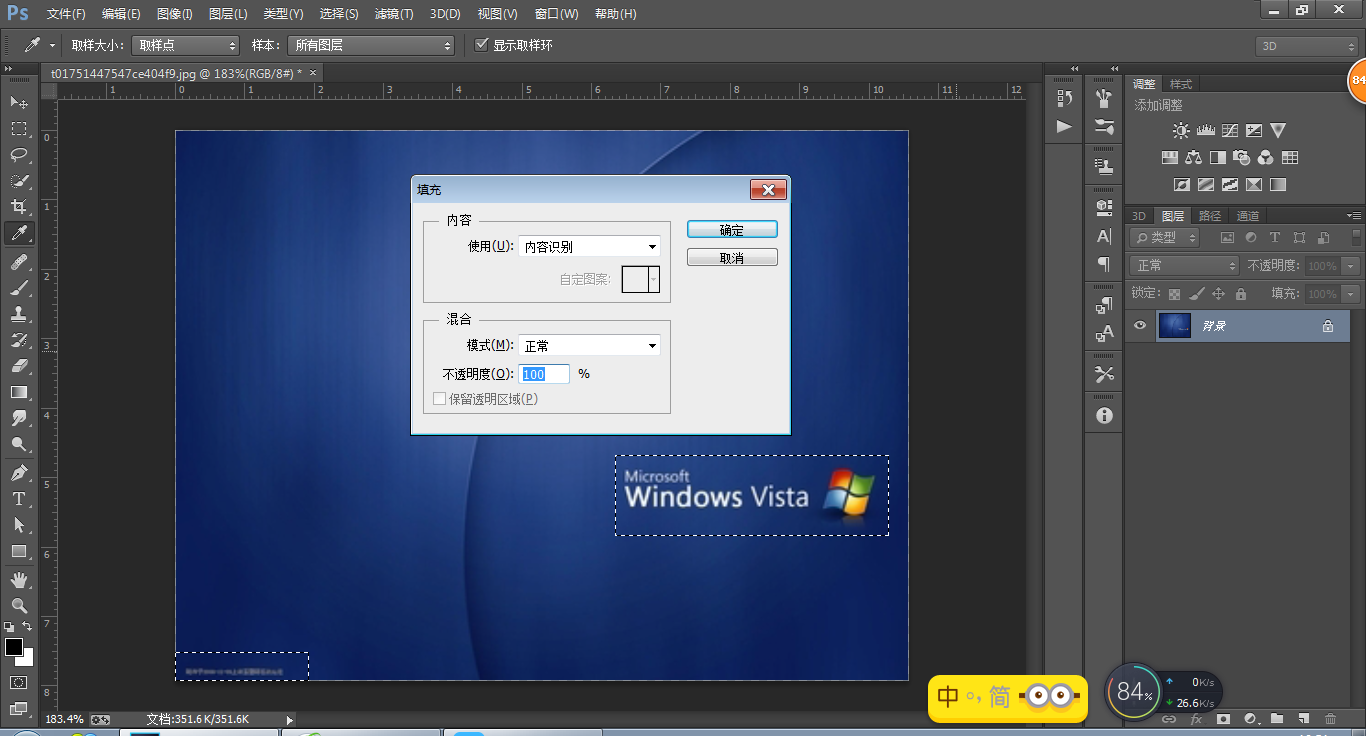This screenshot has height=736, width=1366.
Task: Click the Opacity field in Fill dialog
Action: (544, 374)
